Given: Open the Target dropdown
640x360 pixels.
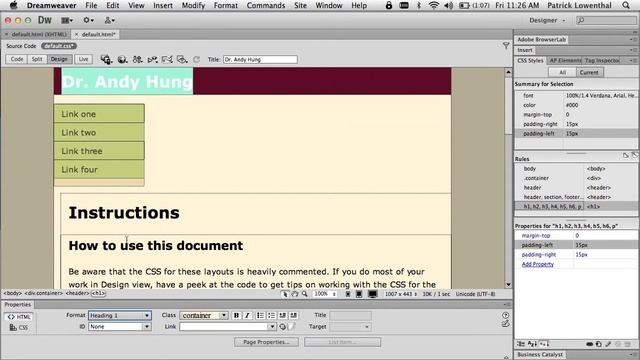Looking at the screenshot, I should [350, 327].
